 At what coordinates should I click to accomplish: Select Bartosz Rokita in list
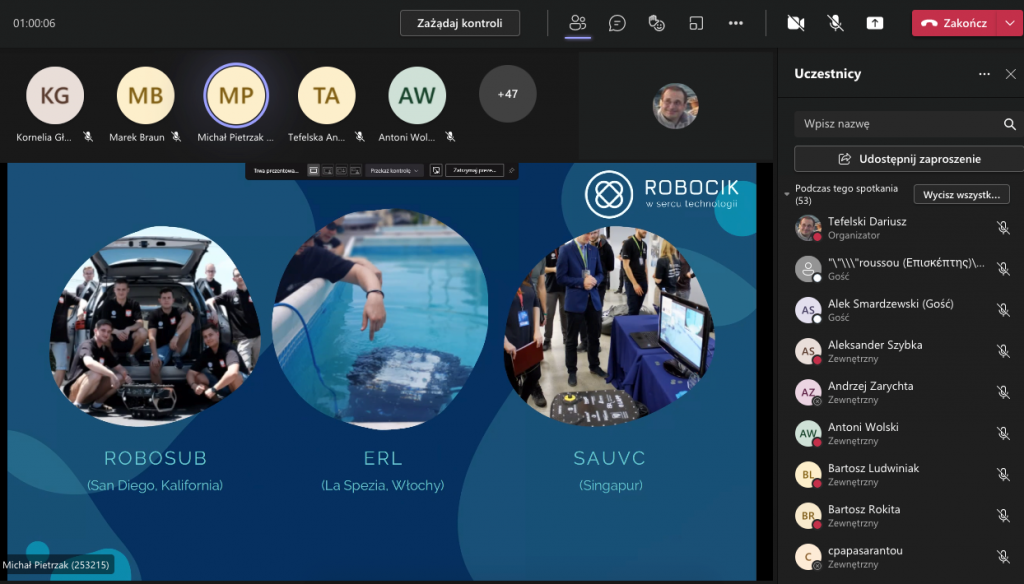[904, 515]
